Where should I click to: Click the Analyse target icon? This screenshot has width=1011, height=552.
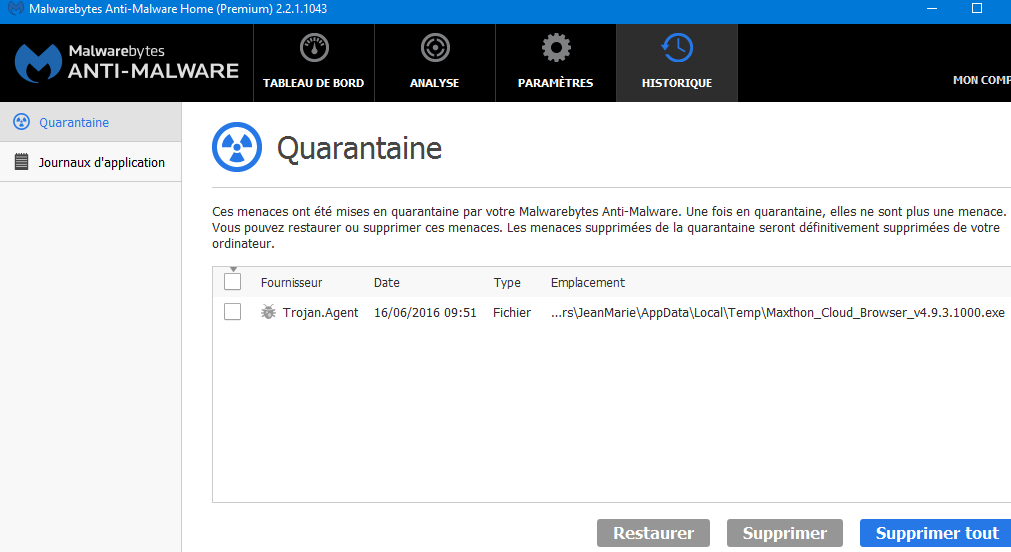[x=435, y=48]
